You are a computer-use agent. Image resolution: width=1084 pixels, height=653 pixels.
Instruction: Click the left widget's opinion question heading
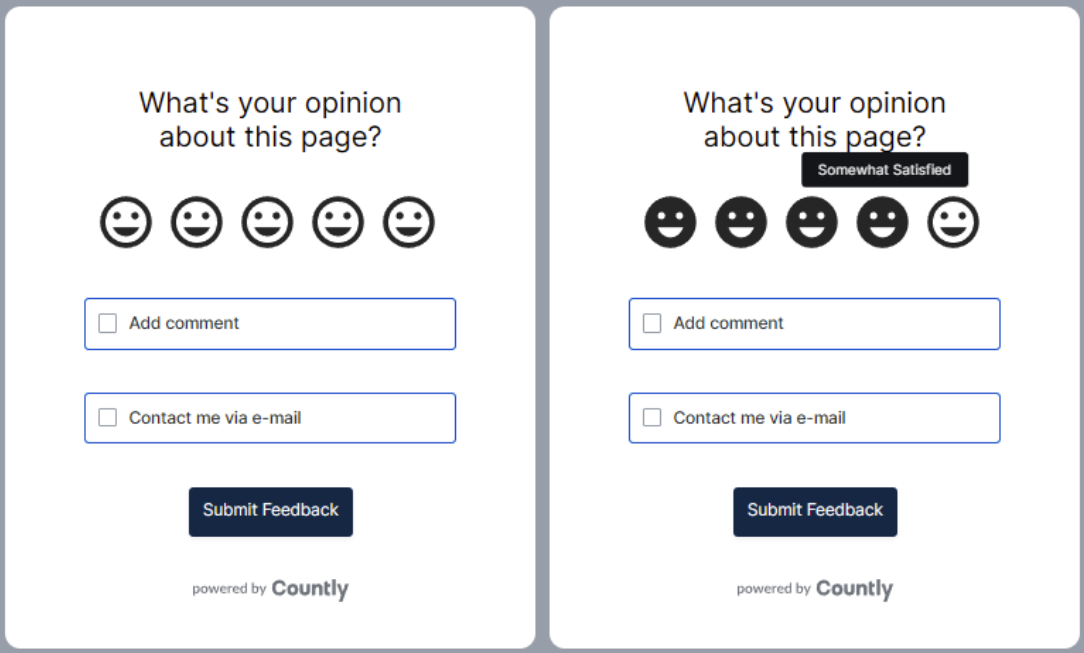pos(270,120)
